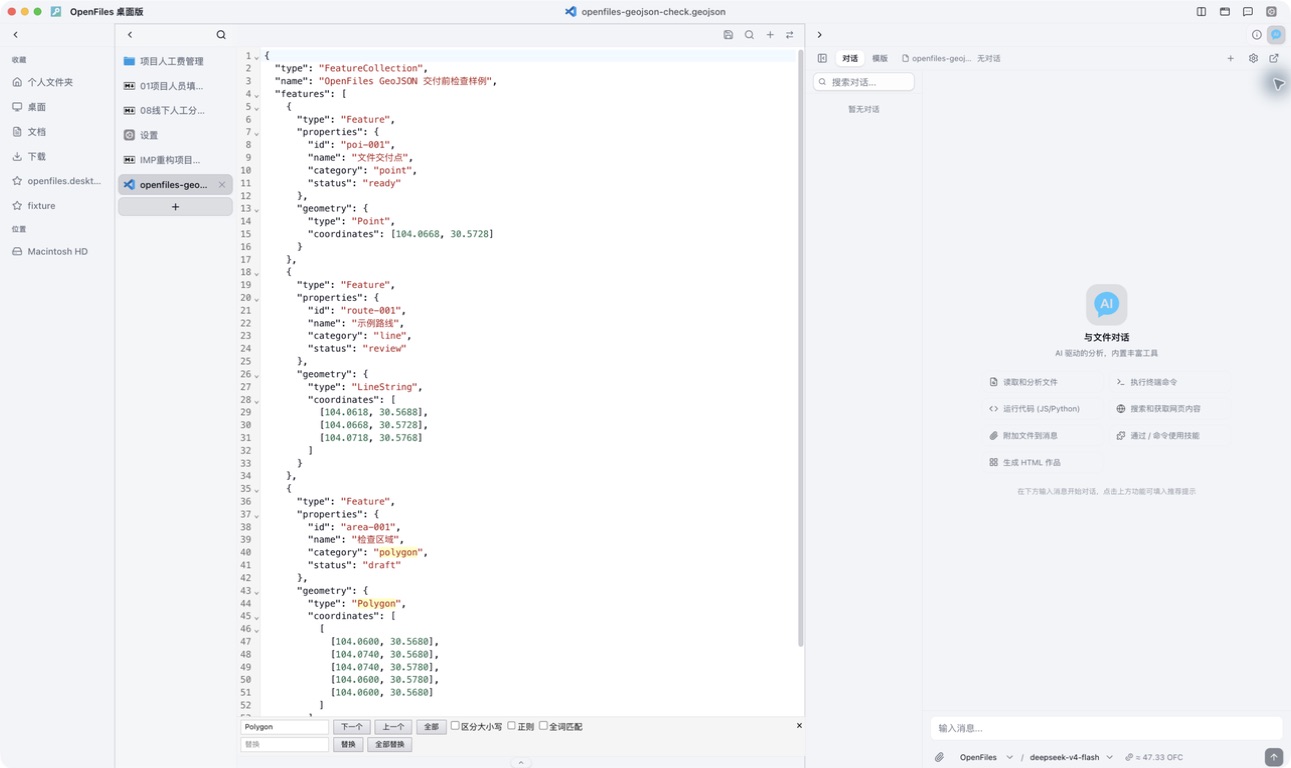
Task: Click the 执行终端命令 suggestion
Action: coord(1148,382)
